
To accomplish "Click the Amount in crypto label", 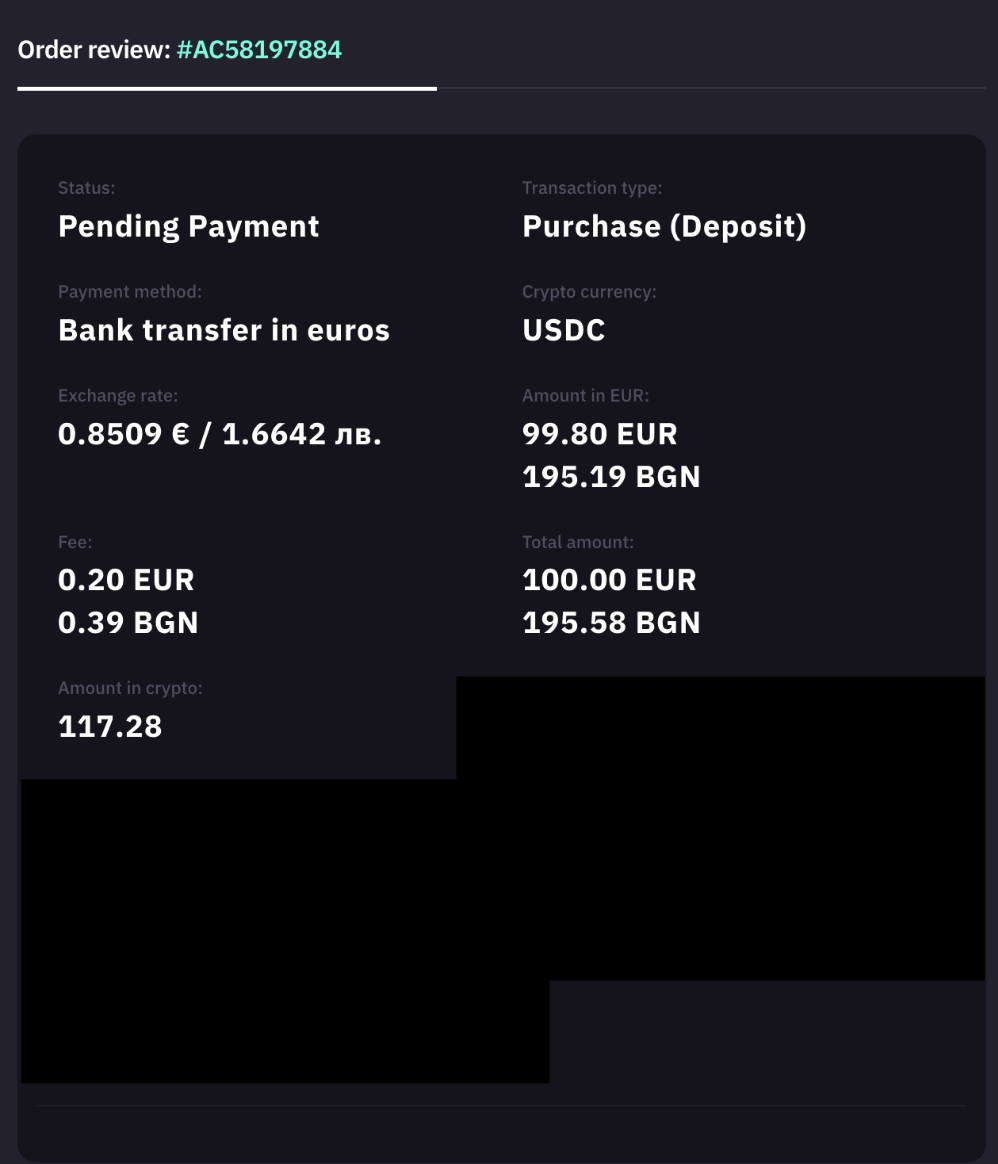I will coord(130,688).
